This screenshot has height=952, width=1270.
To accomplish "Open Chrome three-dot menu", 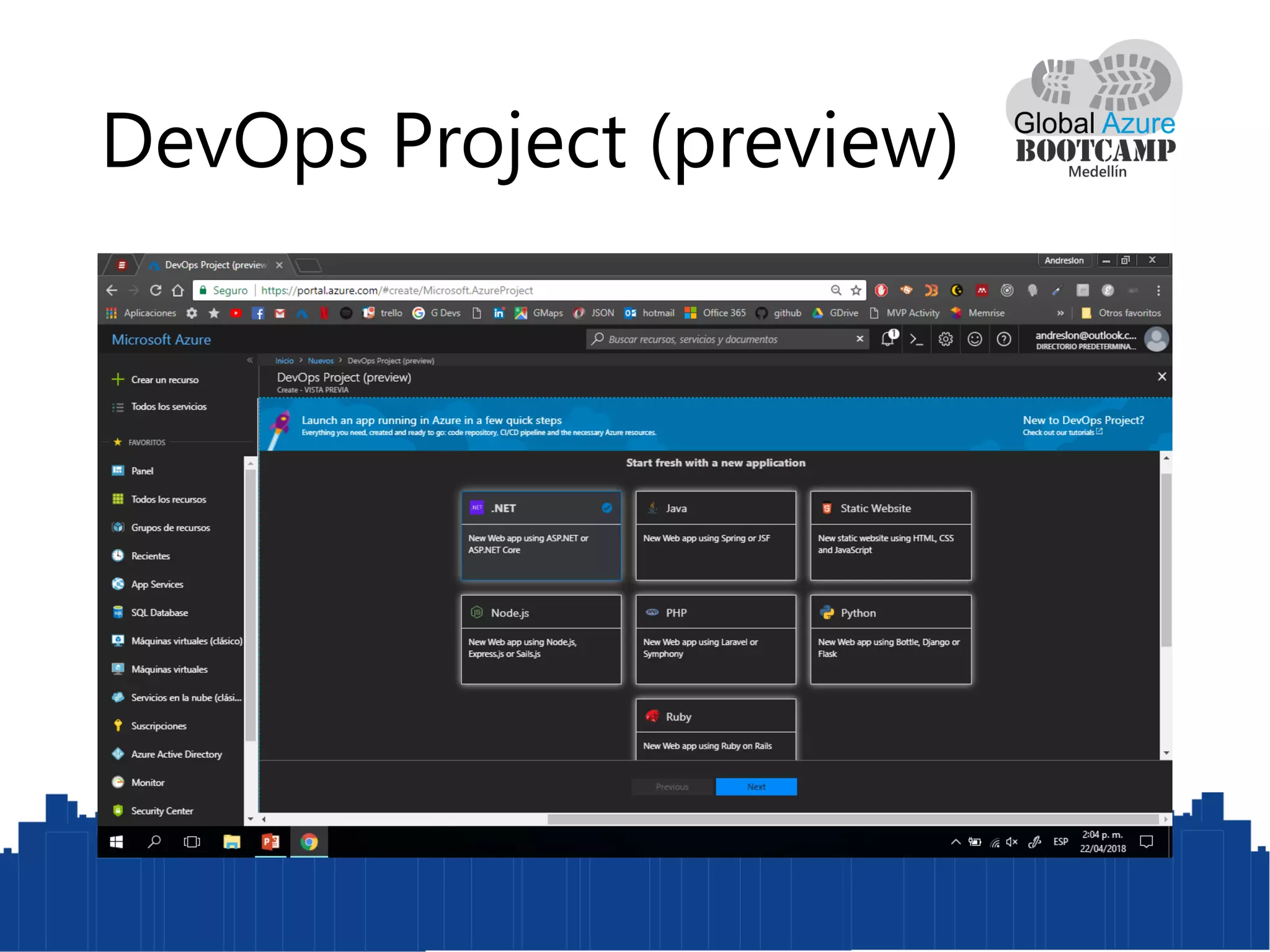I will tap(1158, 290).
